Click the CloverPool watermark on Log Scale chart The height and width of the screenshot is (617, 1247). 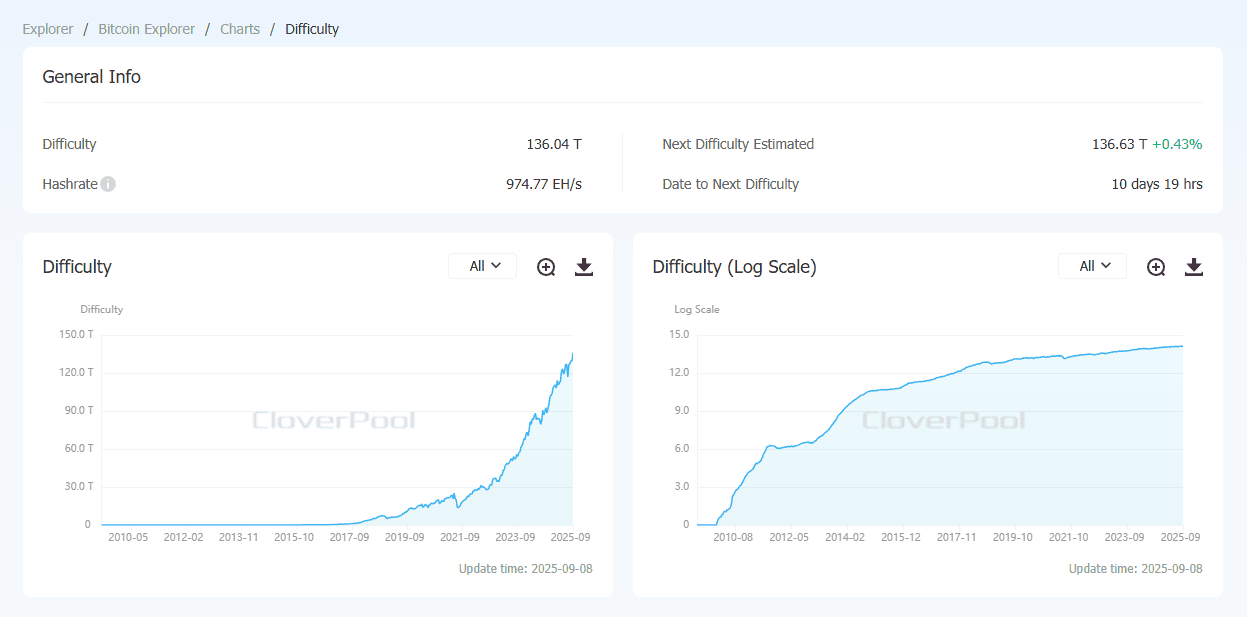click(x=944, y=420)
